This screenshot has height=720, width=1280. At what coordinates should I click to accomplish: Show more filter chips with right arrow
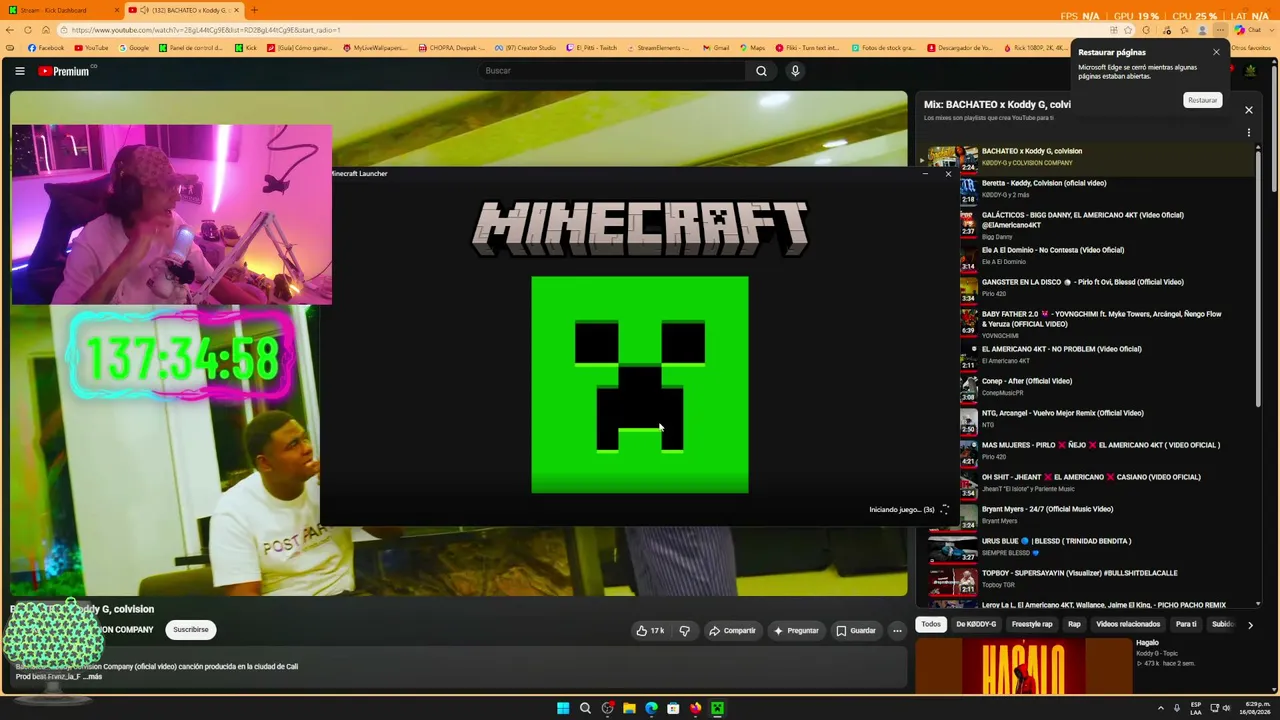pyautogui.click(x=1249, y=625)
